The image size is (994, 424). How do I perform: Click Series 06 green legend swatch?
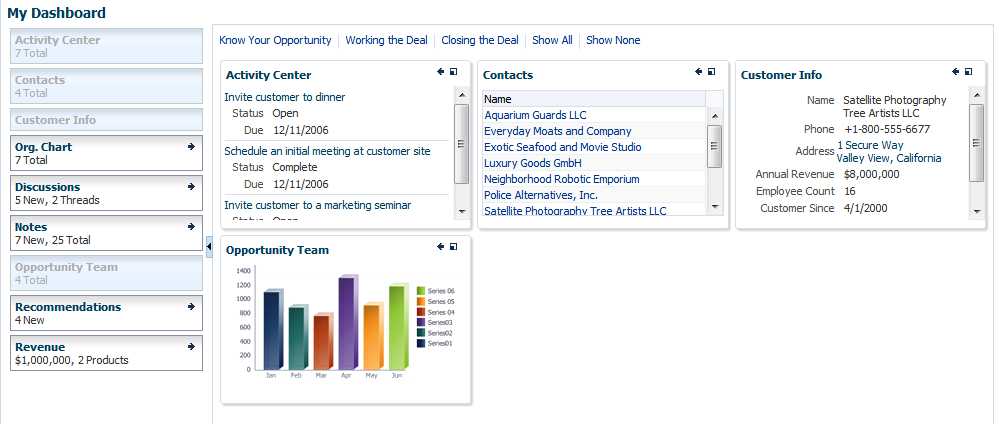421,291
